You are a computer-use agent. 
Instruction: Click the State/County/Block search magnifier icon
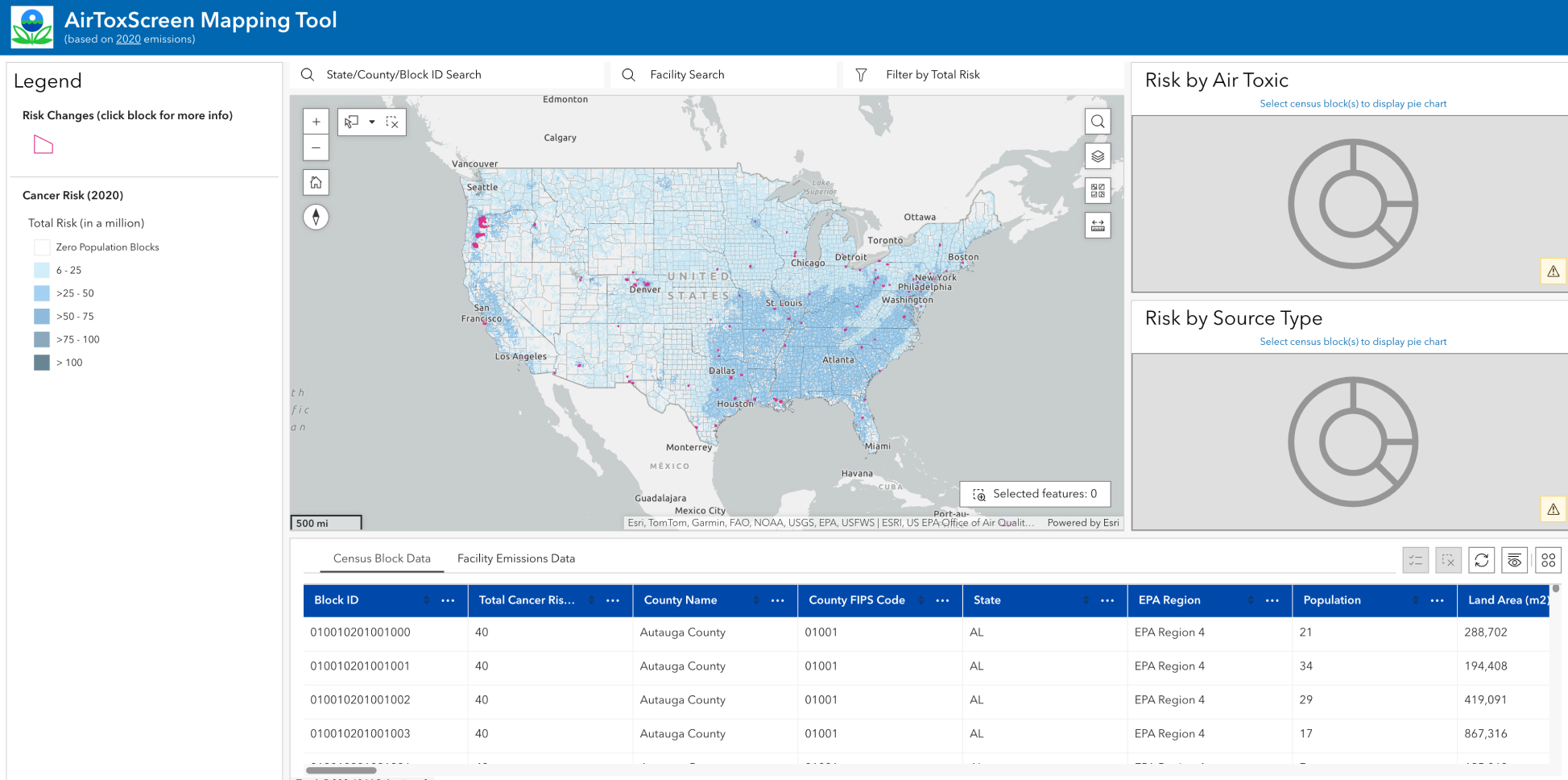tap(307, 75)
